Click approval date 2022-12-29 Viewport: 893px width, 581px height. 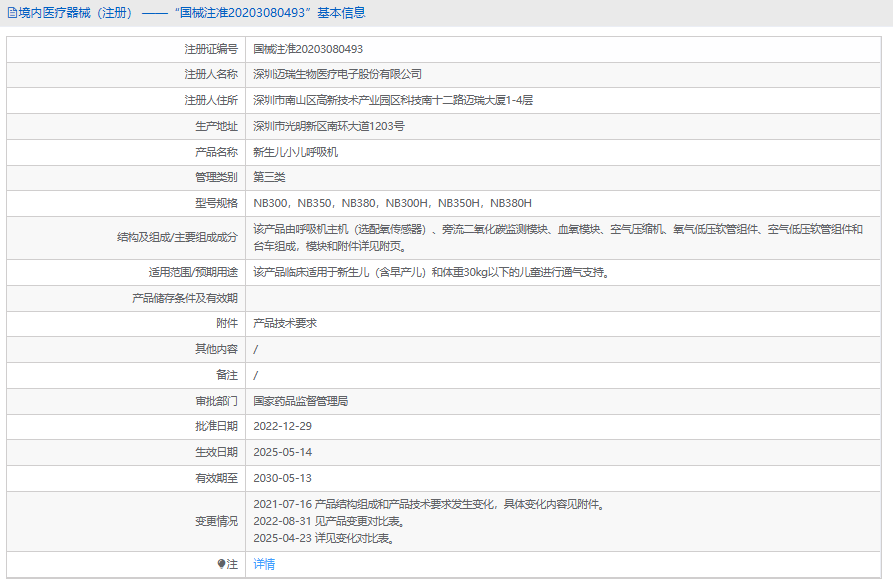click(282, 426)
